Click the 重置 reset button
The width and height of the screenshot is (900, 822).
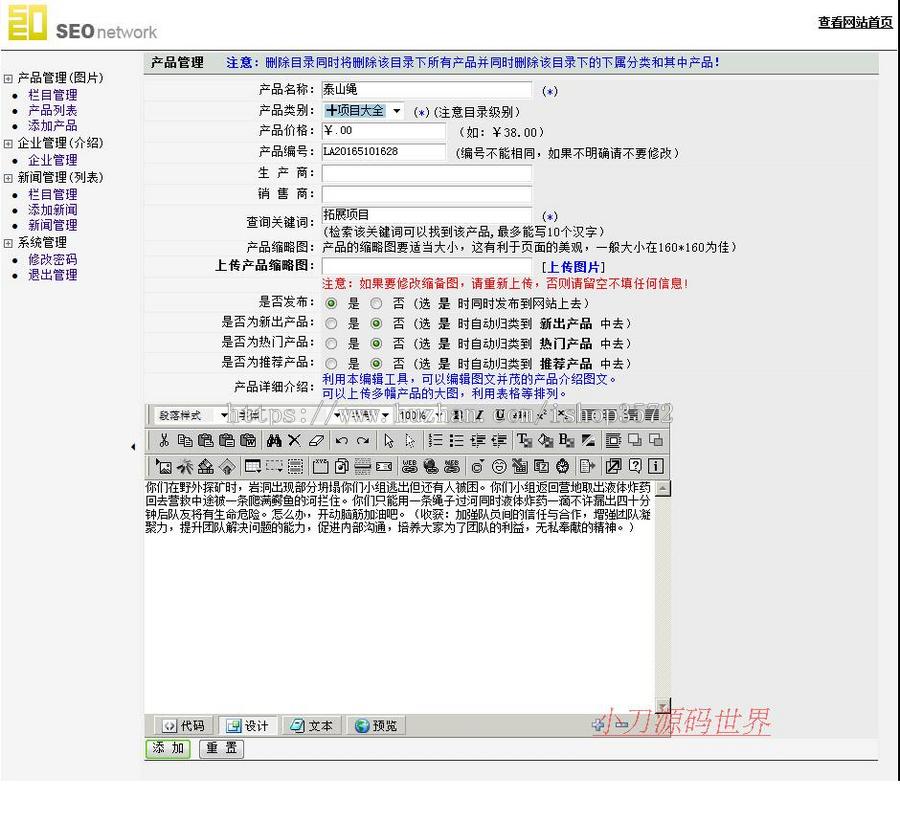pyautogui.click(x=222, y=748)
